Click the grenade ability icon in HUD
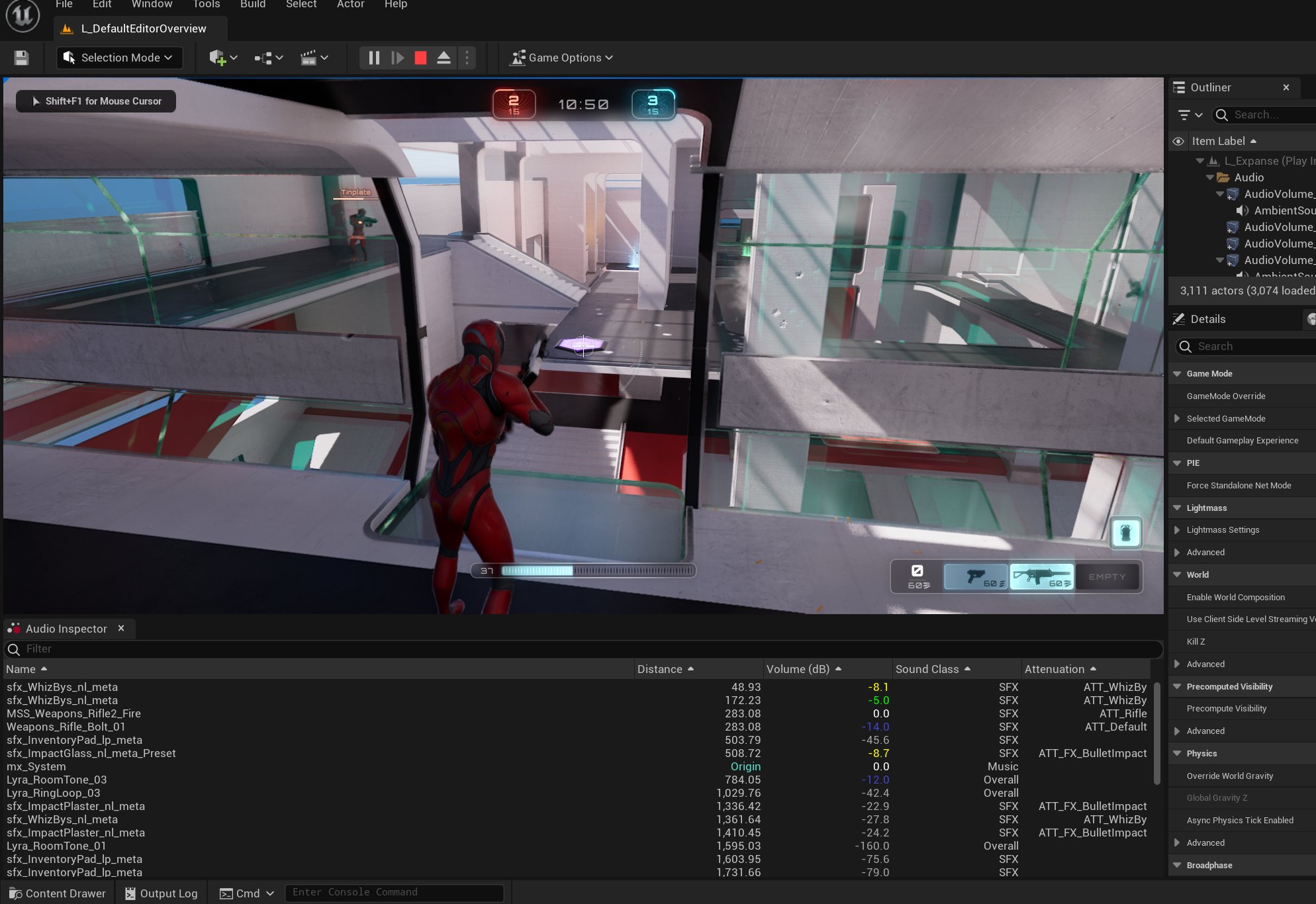Screen dimensions: 1316x904 [1126, 533]
